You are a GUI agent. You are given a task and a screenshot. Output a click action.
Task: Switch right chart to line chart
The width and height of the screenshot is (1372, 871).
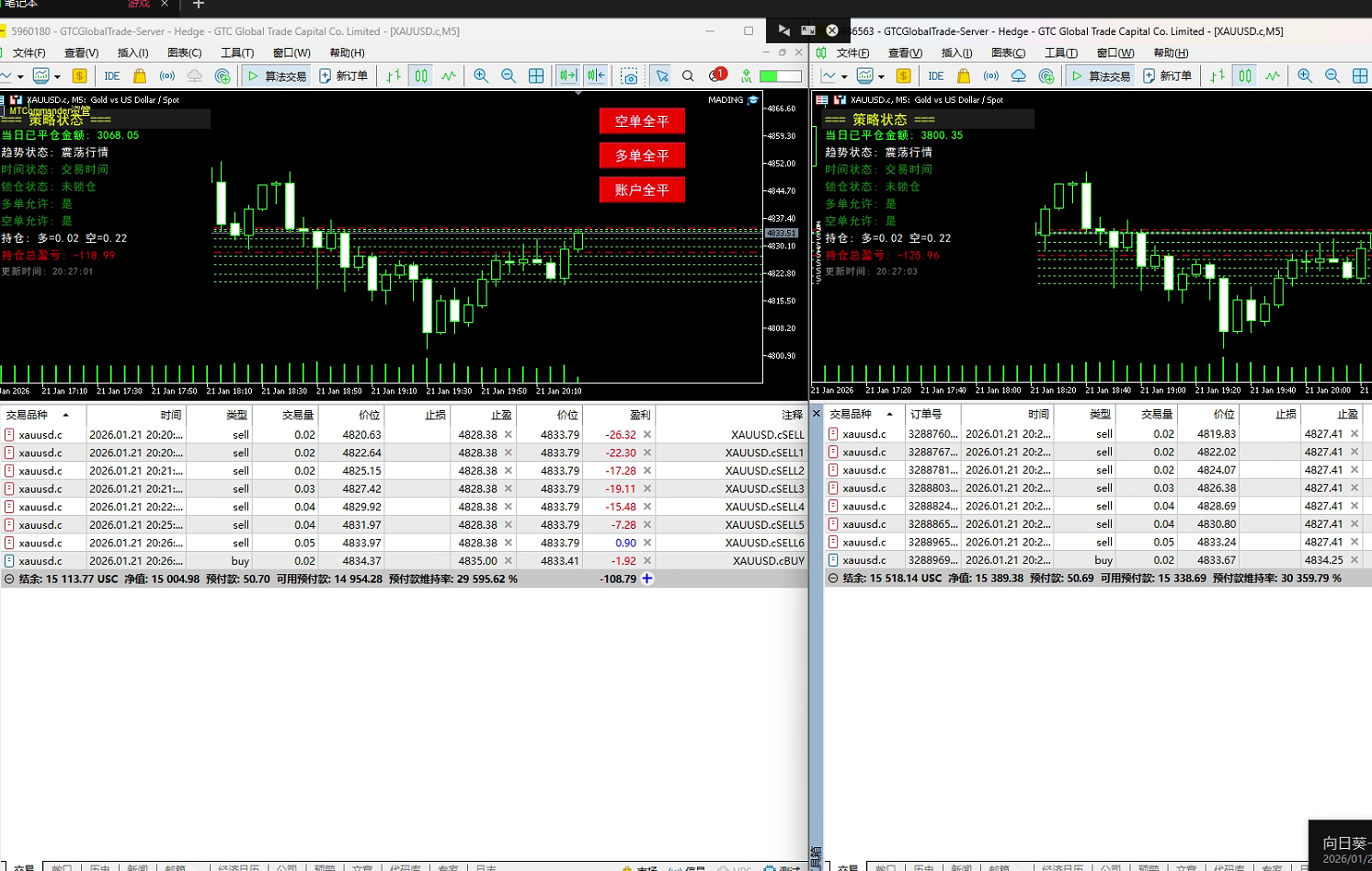point(1273,76)
